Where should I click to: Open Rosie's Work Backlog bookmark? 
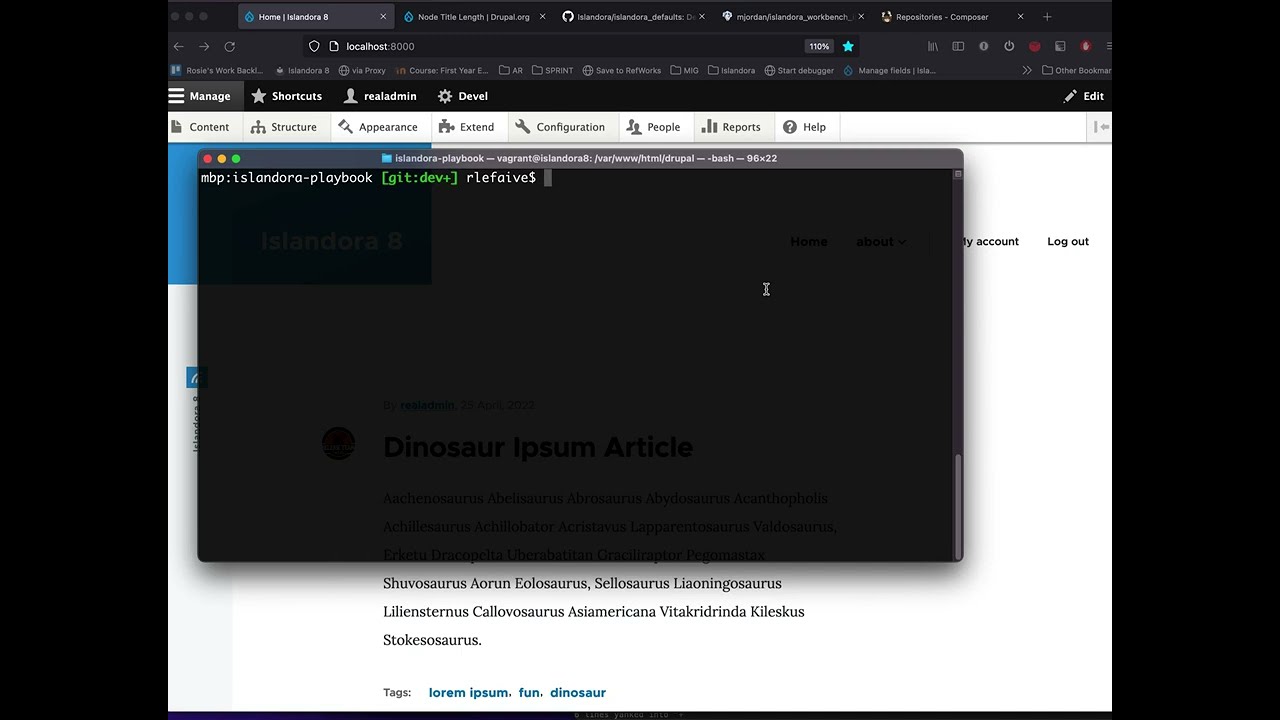click(x=217, y=71)
